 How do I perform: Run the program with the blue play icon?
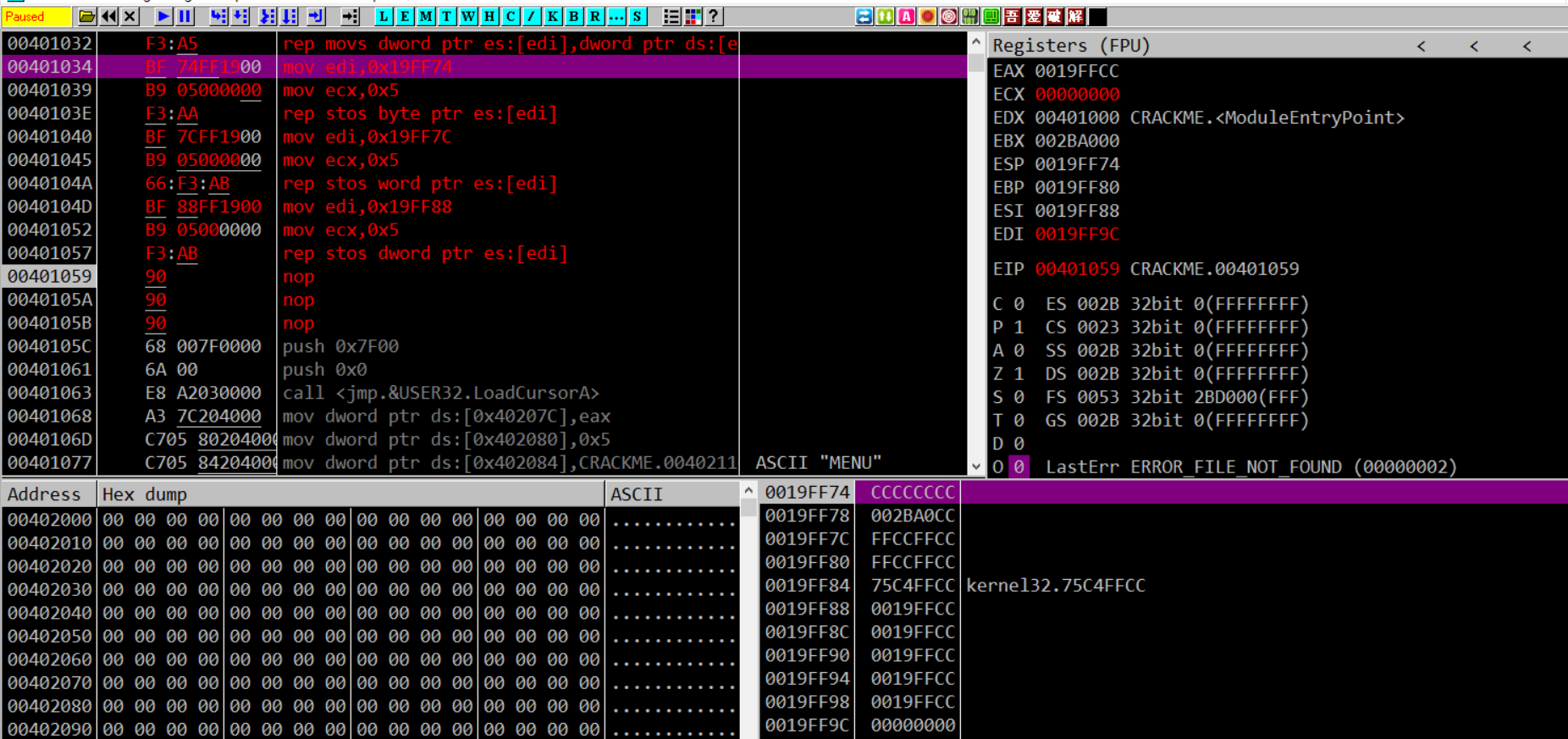[x=164, y=16]
